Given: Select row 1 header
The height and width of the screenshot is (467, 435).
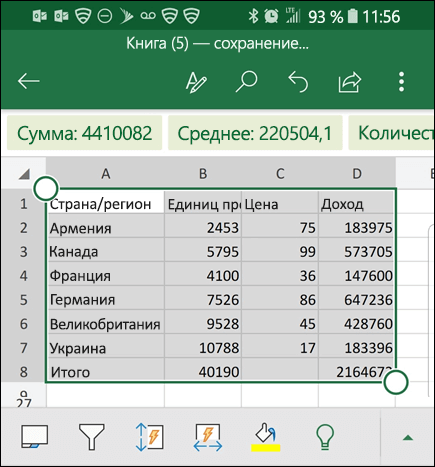Looking at the screenshot, I should (23, 204).
